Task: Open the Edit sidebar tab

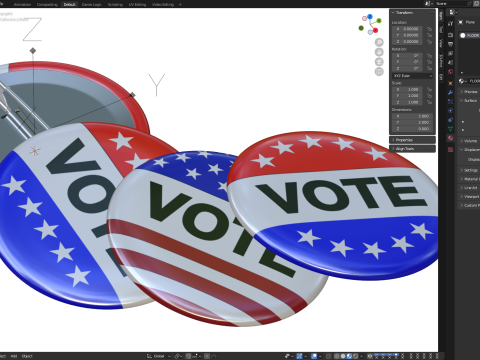Action: click(x=441, y=77)
